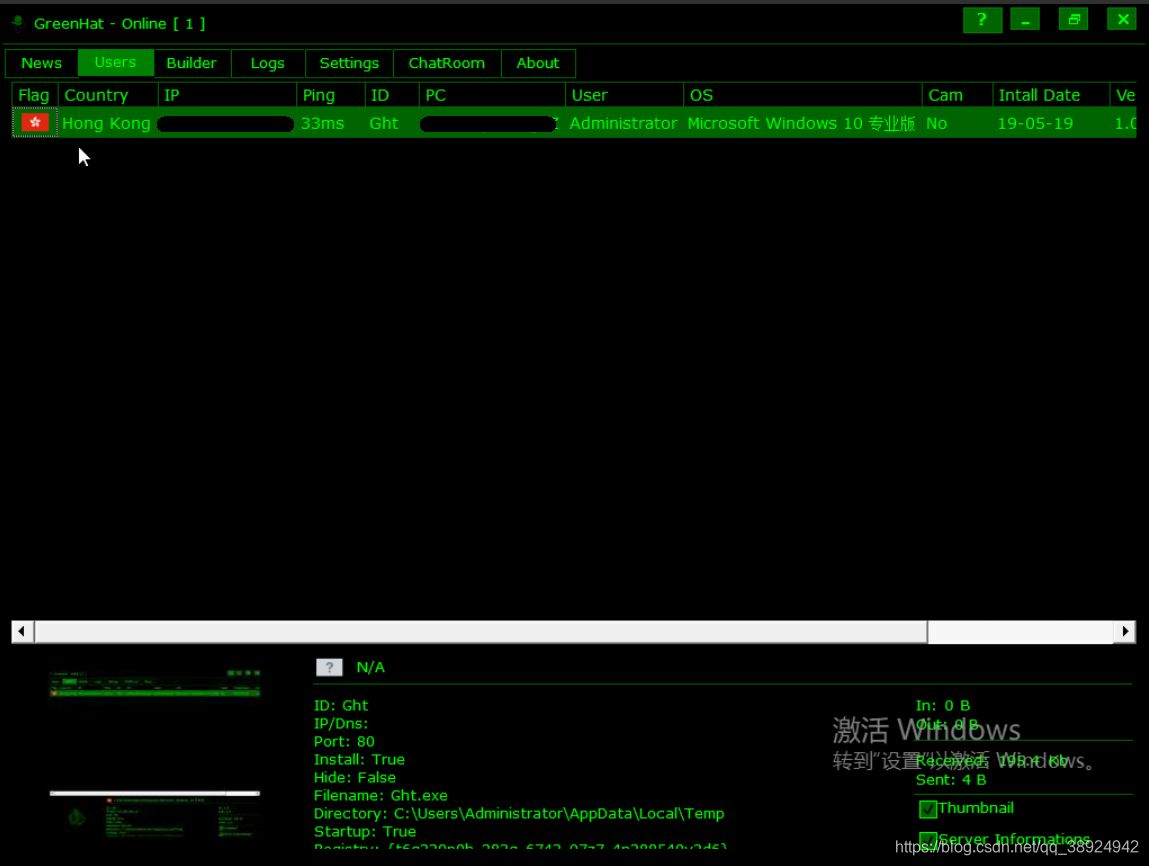The image size is (1149, 866).
Task: Toggle the Thumbnail checkbox
Action: point(928,809)
